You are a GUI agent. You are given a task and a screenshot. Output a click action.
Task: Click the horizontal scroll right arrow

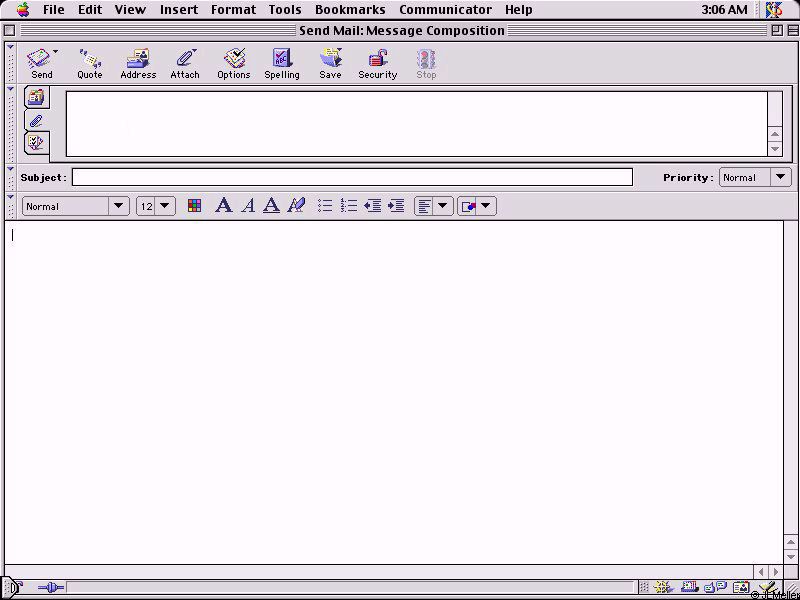tap(776, 572)
